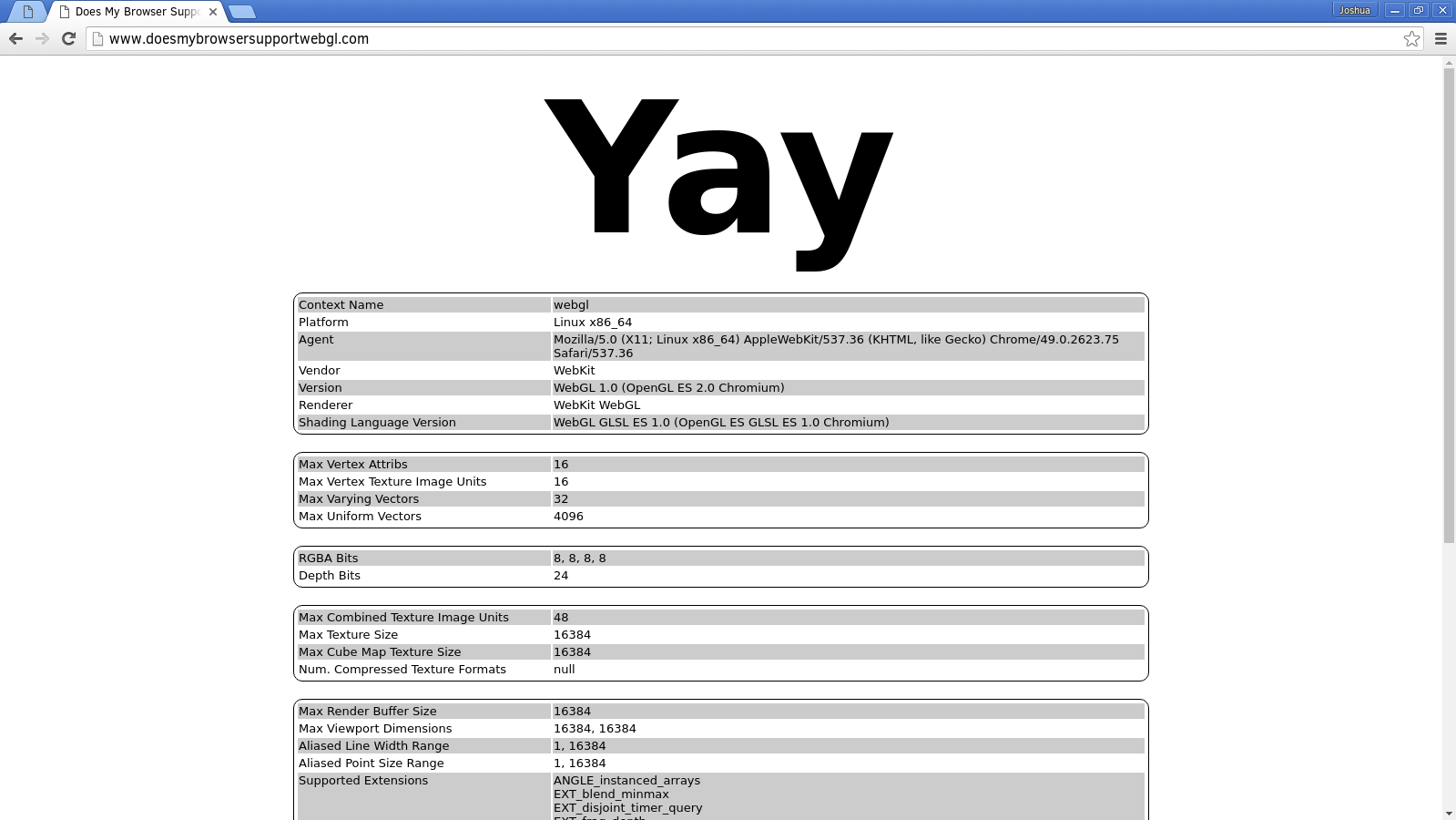The height and width of the screenshot is (820, 1456).
Task: Click the 'Max Render Buffer Size' label
Action: [x=367, y=711]
